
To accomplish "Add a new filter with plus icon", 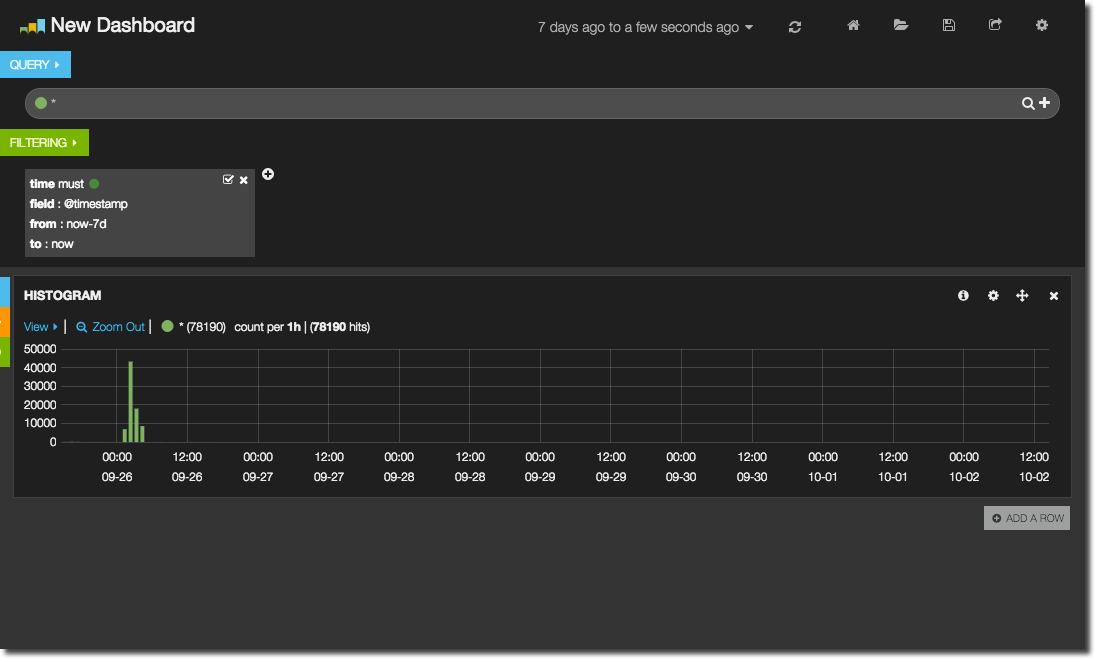I will (x=268, y=174).
